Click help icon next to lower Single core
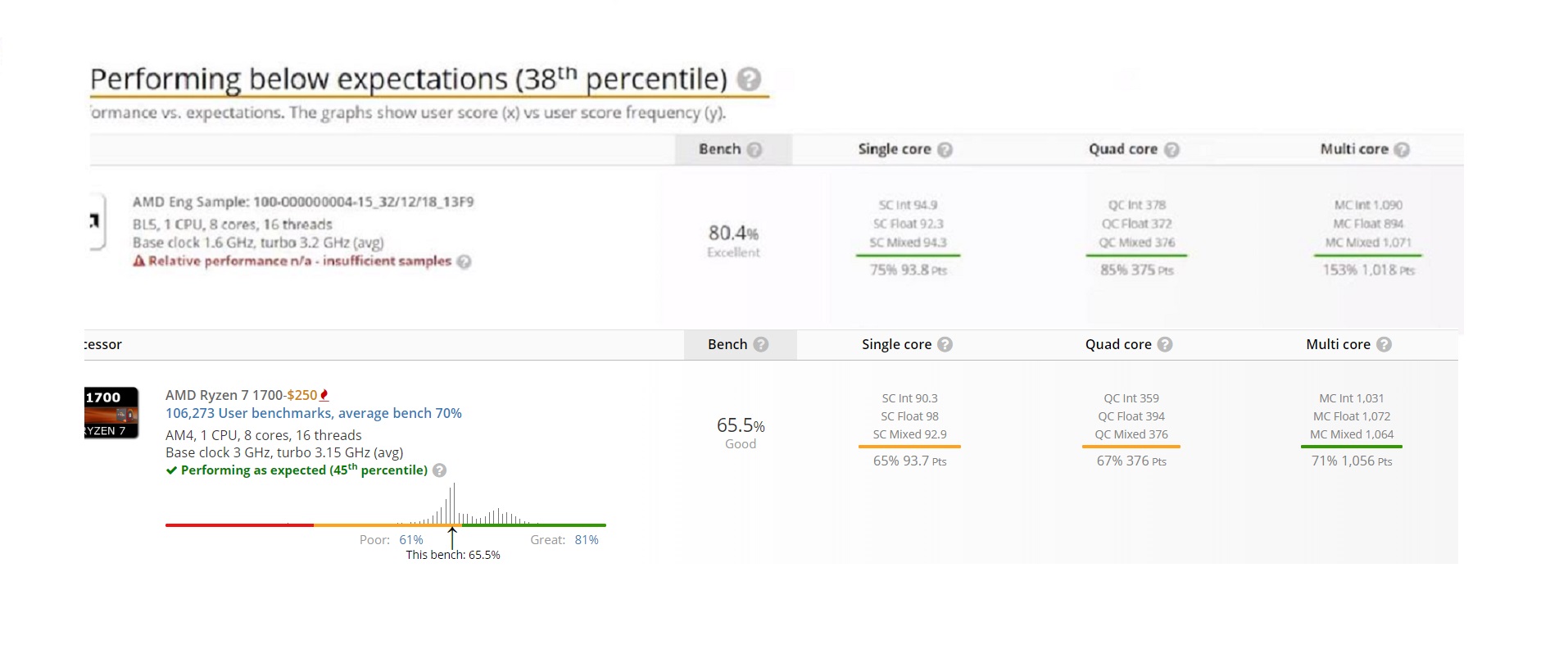The height and width of the screenshot is (672, 1568). click(945, 344)
